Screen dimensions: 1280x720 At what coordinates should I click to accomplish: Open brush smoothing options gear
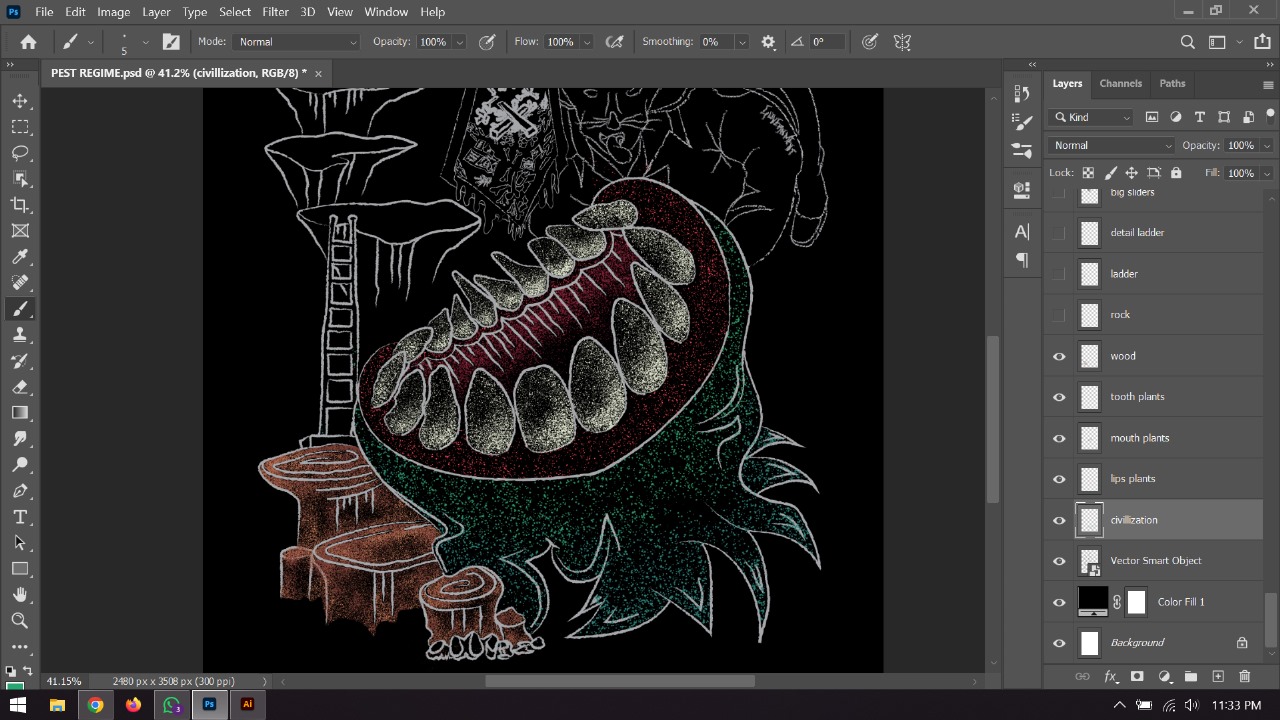[768, 42]
